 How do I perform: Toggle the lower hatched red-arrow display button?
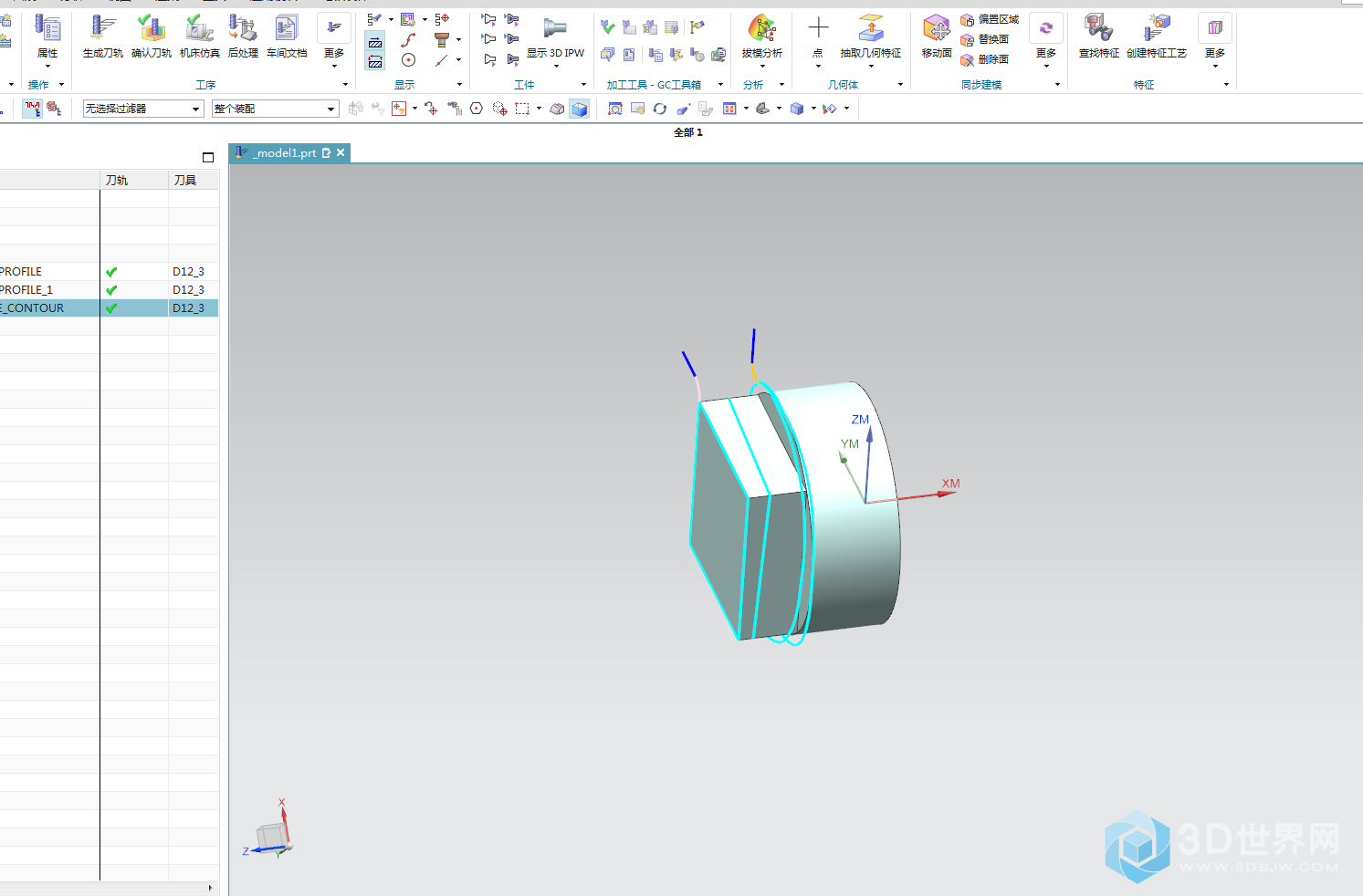pos(375,61)
